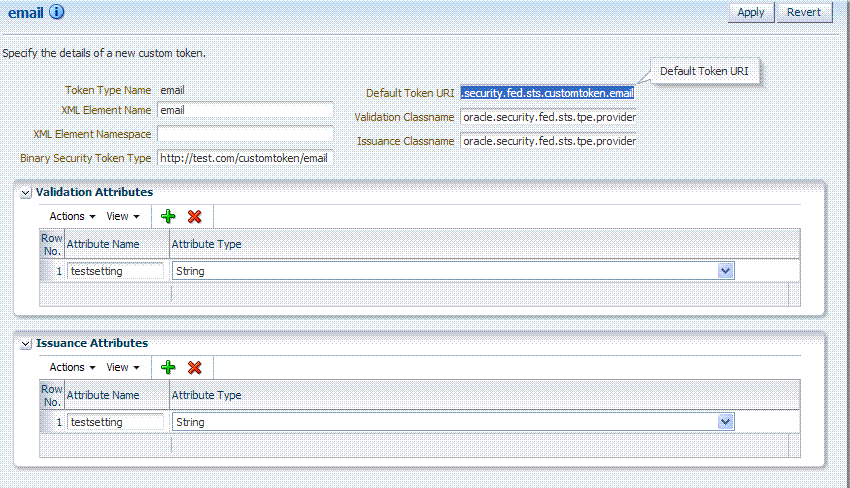Click Attribute Name header in Validation Attributes

[x=117, y=244]
